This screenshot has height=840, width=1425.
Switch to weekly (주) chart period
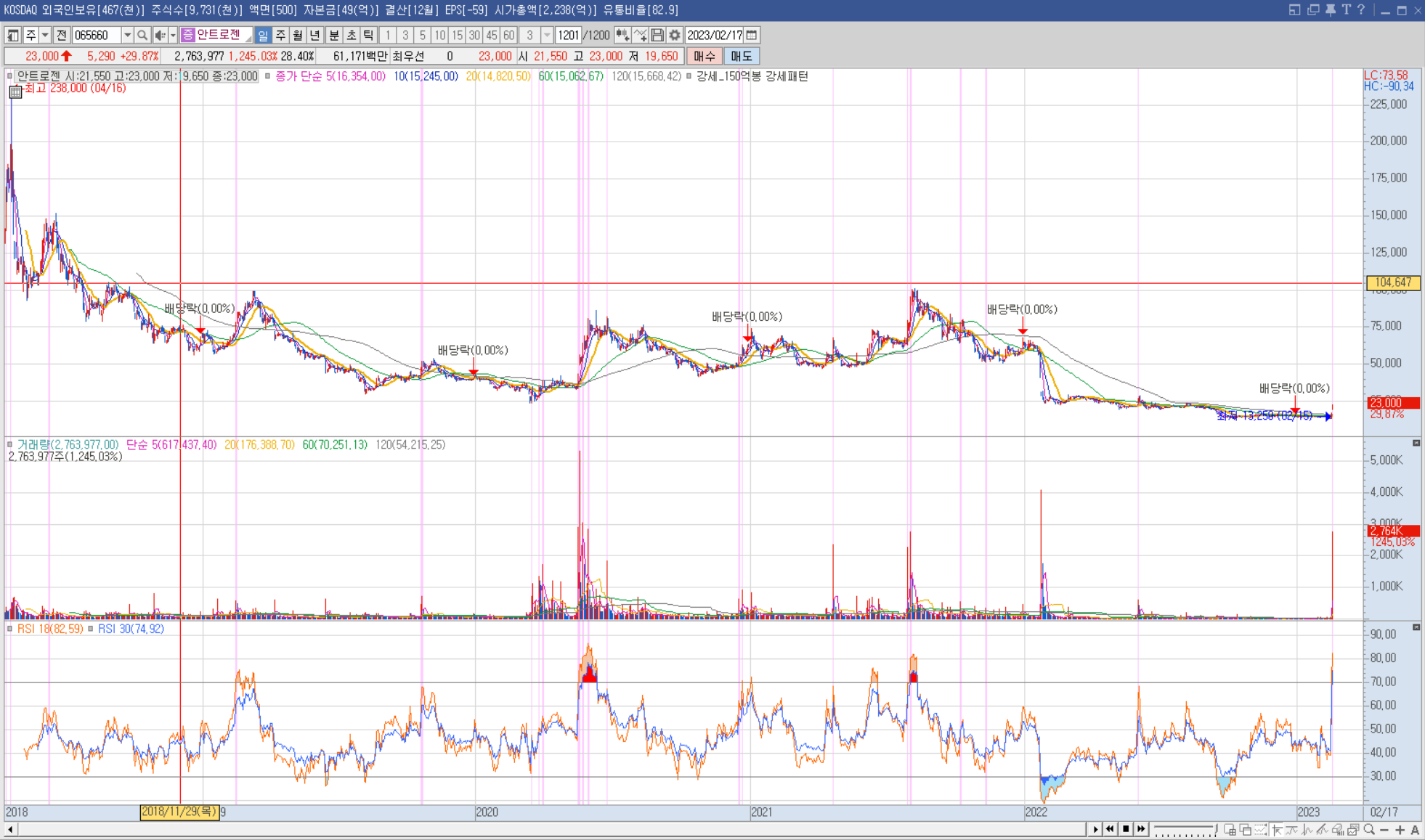coord(280,35)
